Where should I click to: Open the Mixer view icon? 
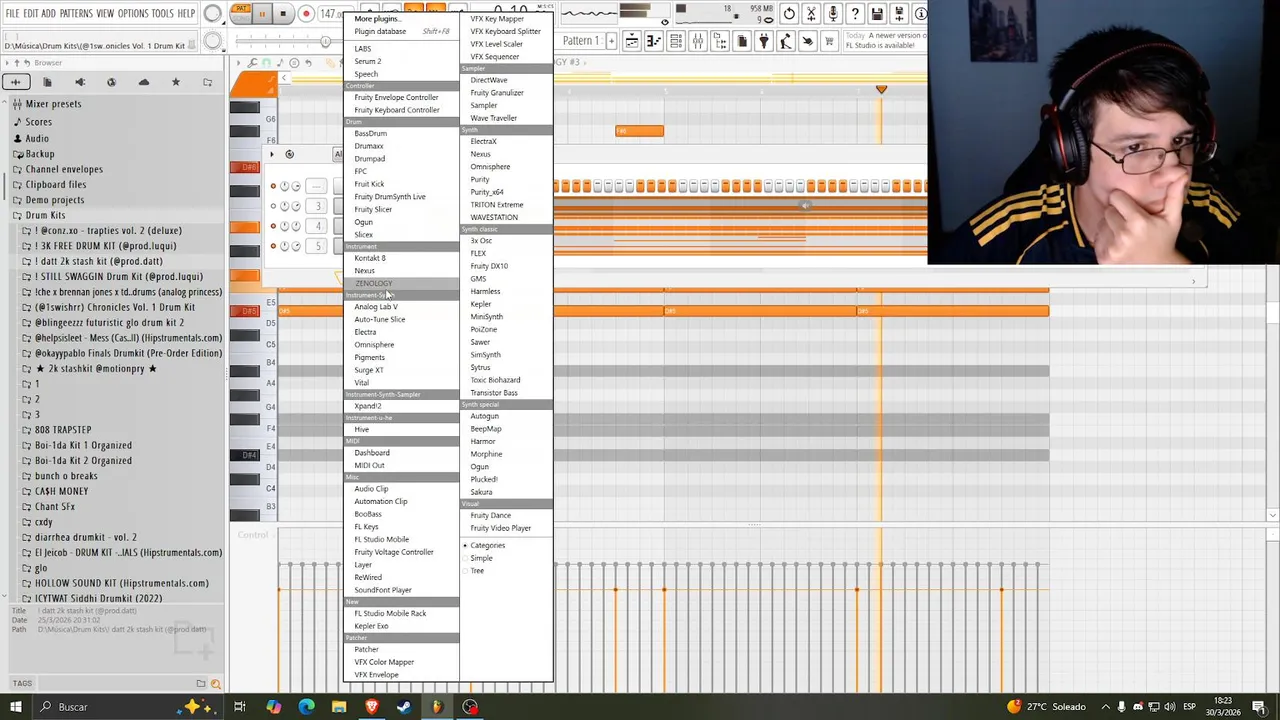(697, 41)
